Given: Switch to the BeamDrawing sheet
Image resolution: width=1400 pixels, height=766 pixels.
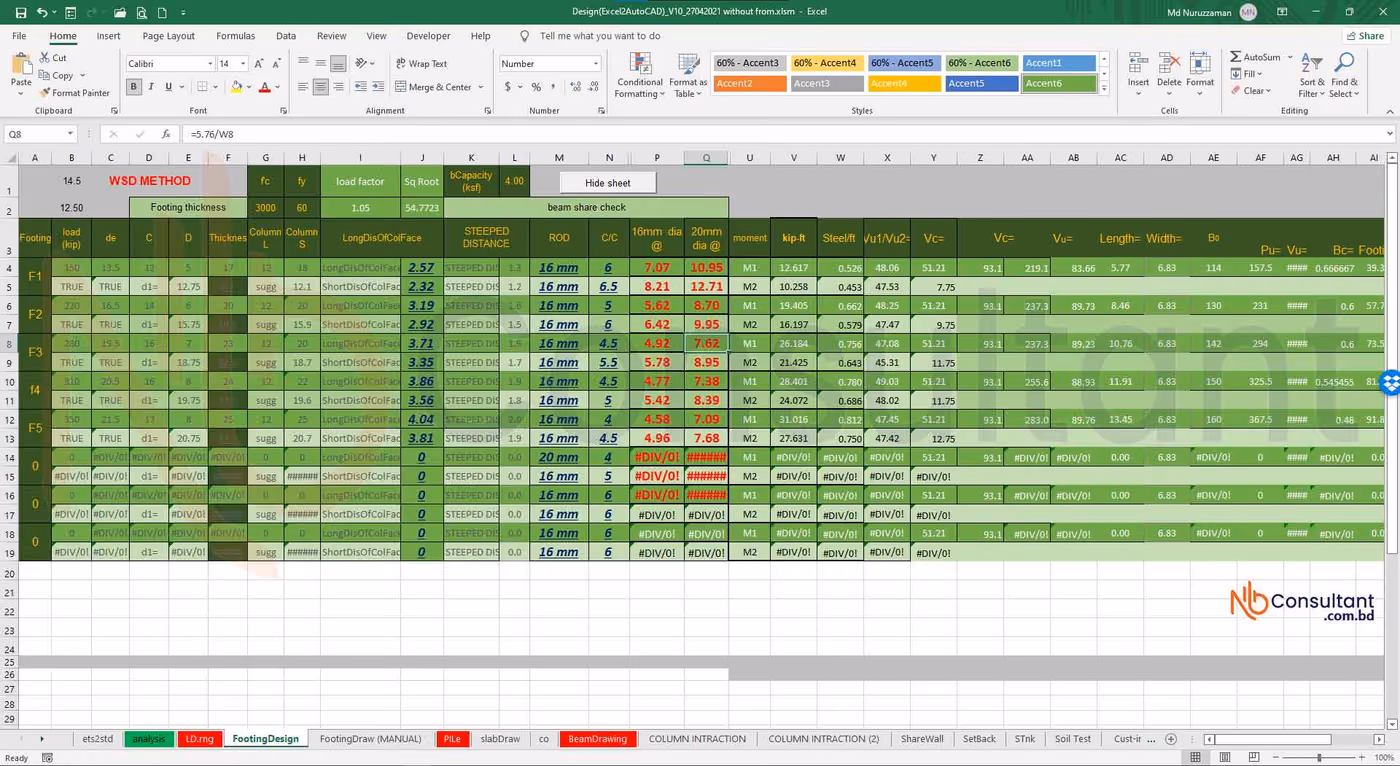Looking at the screenshot, I should click(597, 739).
